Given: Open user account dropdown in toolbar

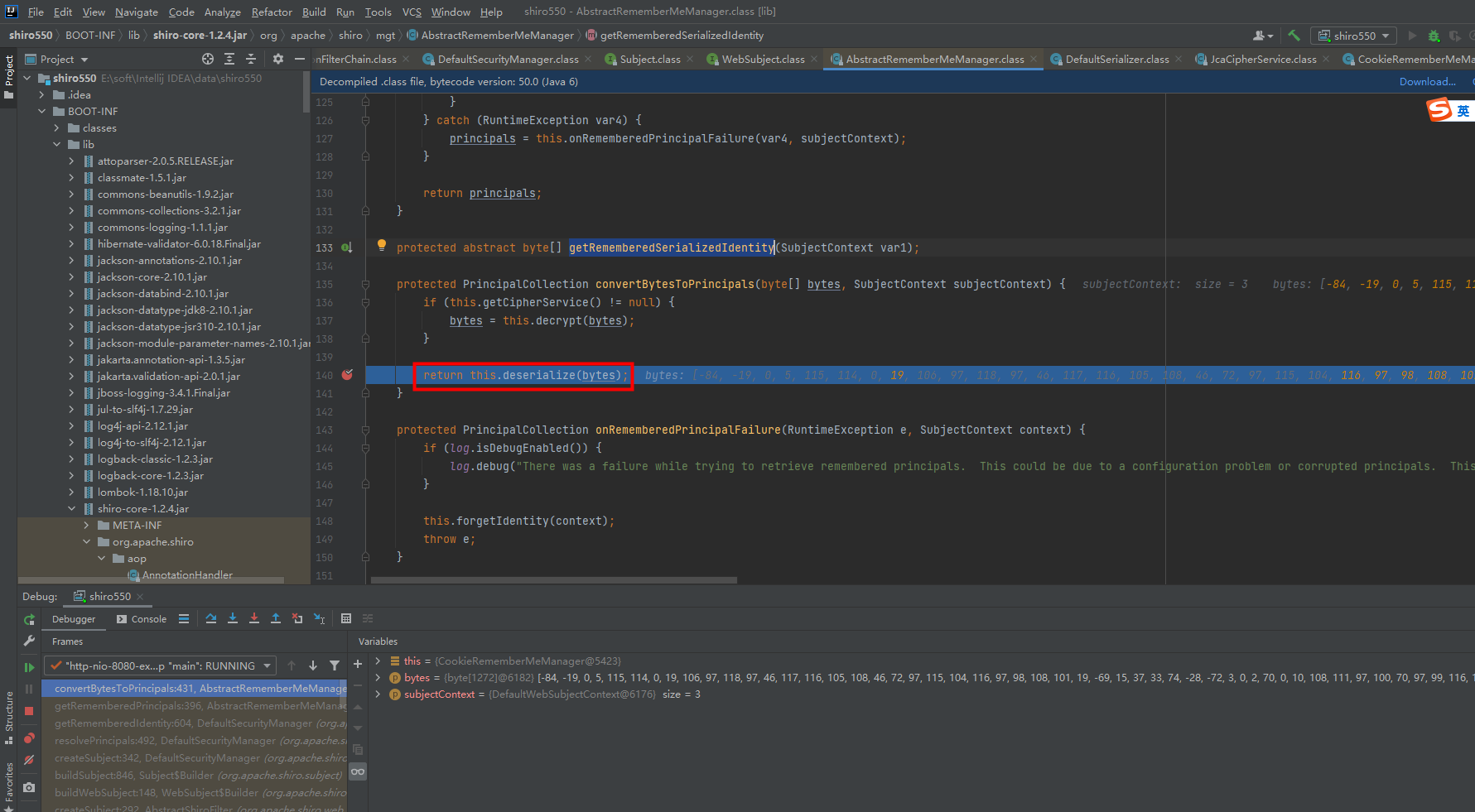Looking at the screenshot, I should click(x=1263, y=36).
